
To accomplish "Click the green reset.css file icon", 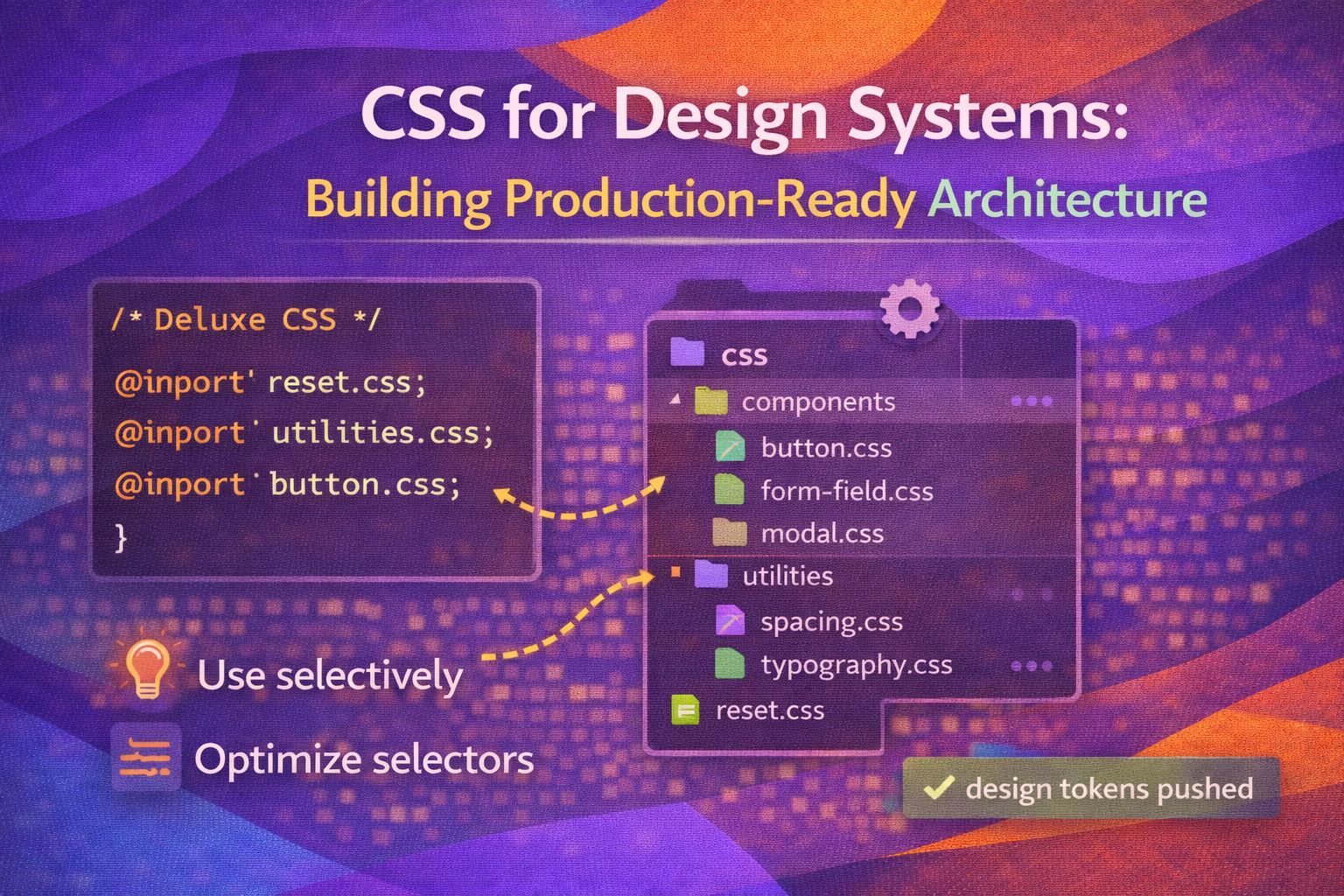I will pyautogui.click(x=686, y=710).
